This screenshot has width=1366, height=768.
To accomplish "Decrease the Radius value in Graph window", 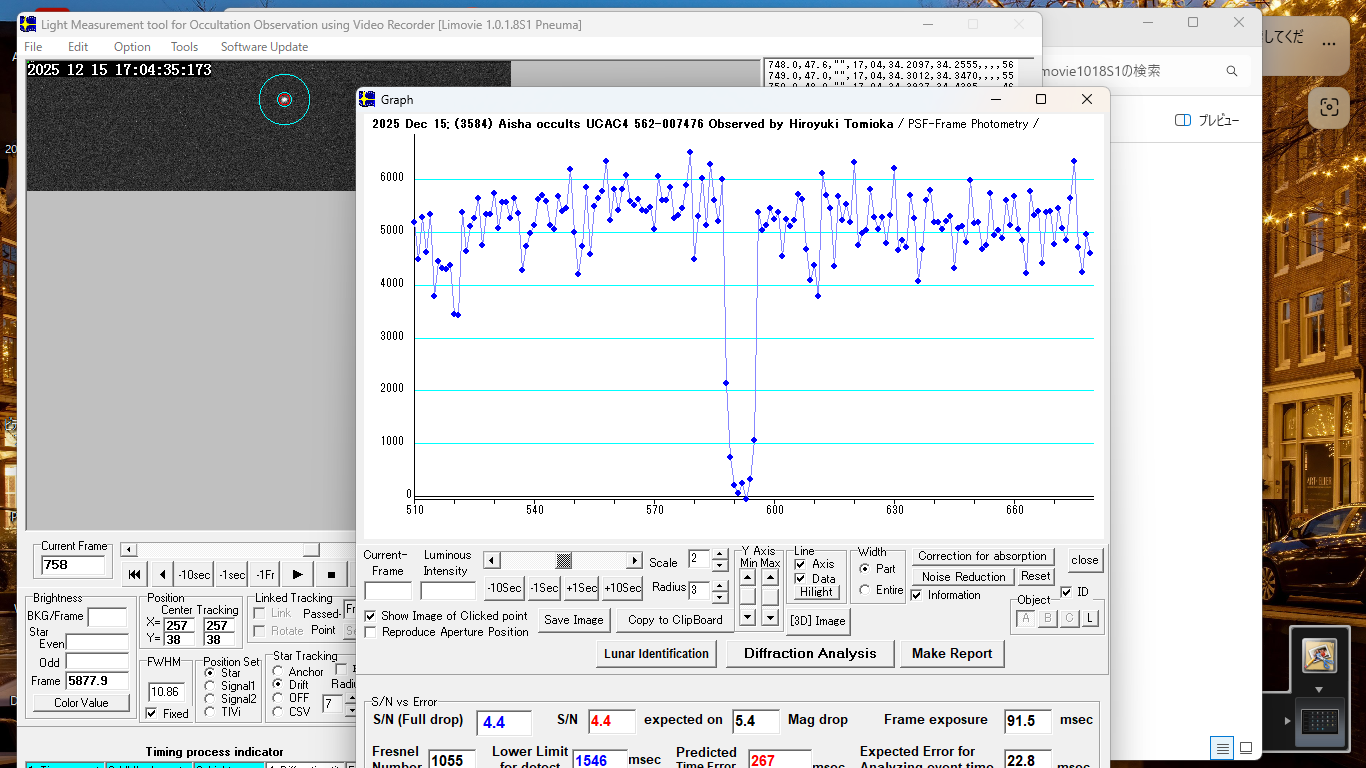I will pos(720,597).
